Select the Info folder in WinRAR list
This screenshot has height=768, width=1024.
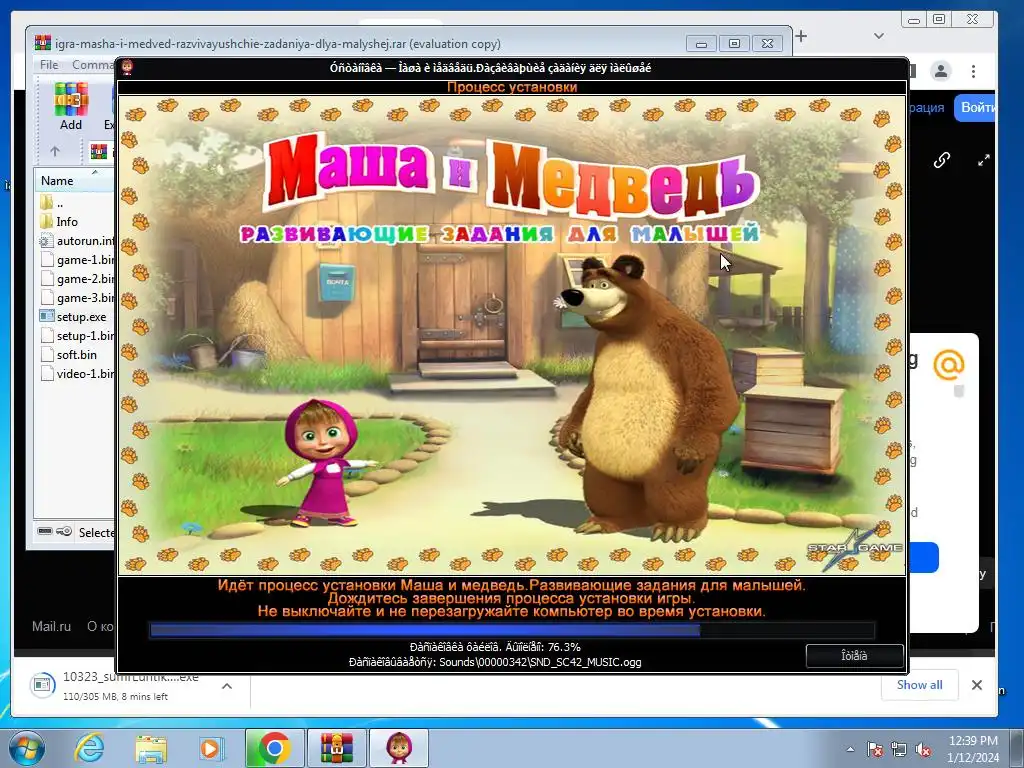point(67,222)
